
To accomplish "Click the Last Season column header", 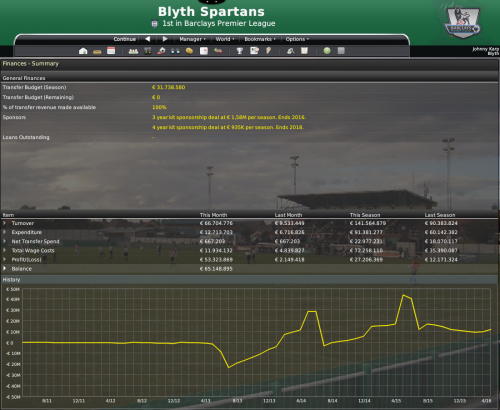I will pos(440,215).
